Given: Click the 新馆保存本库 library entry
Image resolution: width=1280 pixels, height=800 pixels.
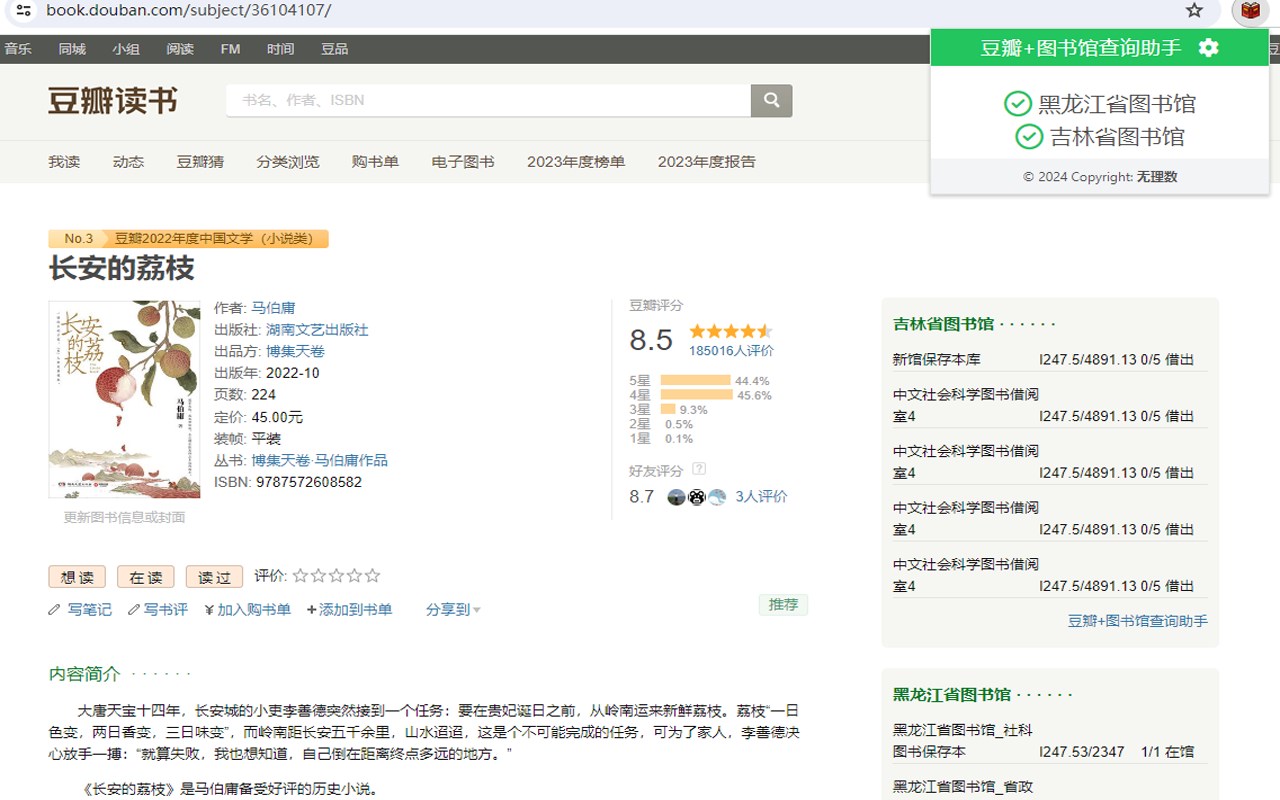Looking at the screenshot, I should [937, 360].
